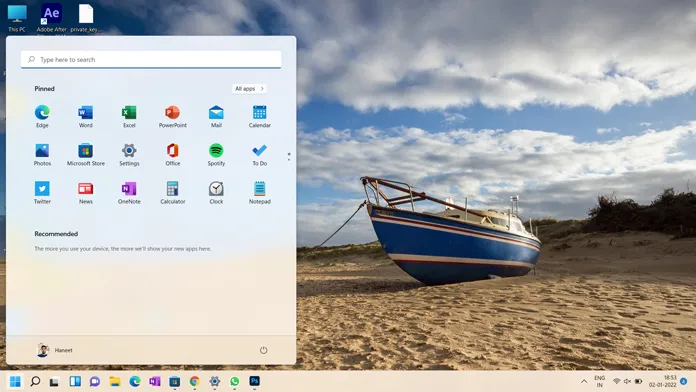
Task: Launch Spotify from pinned apps
Action: tap(216, 154)
